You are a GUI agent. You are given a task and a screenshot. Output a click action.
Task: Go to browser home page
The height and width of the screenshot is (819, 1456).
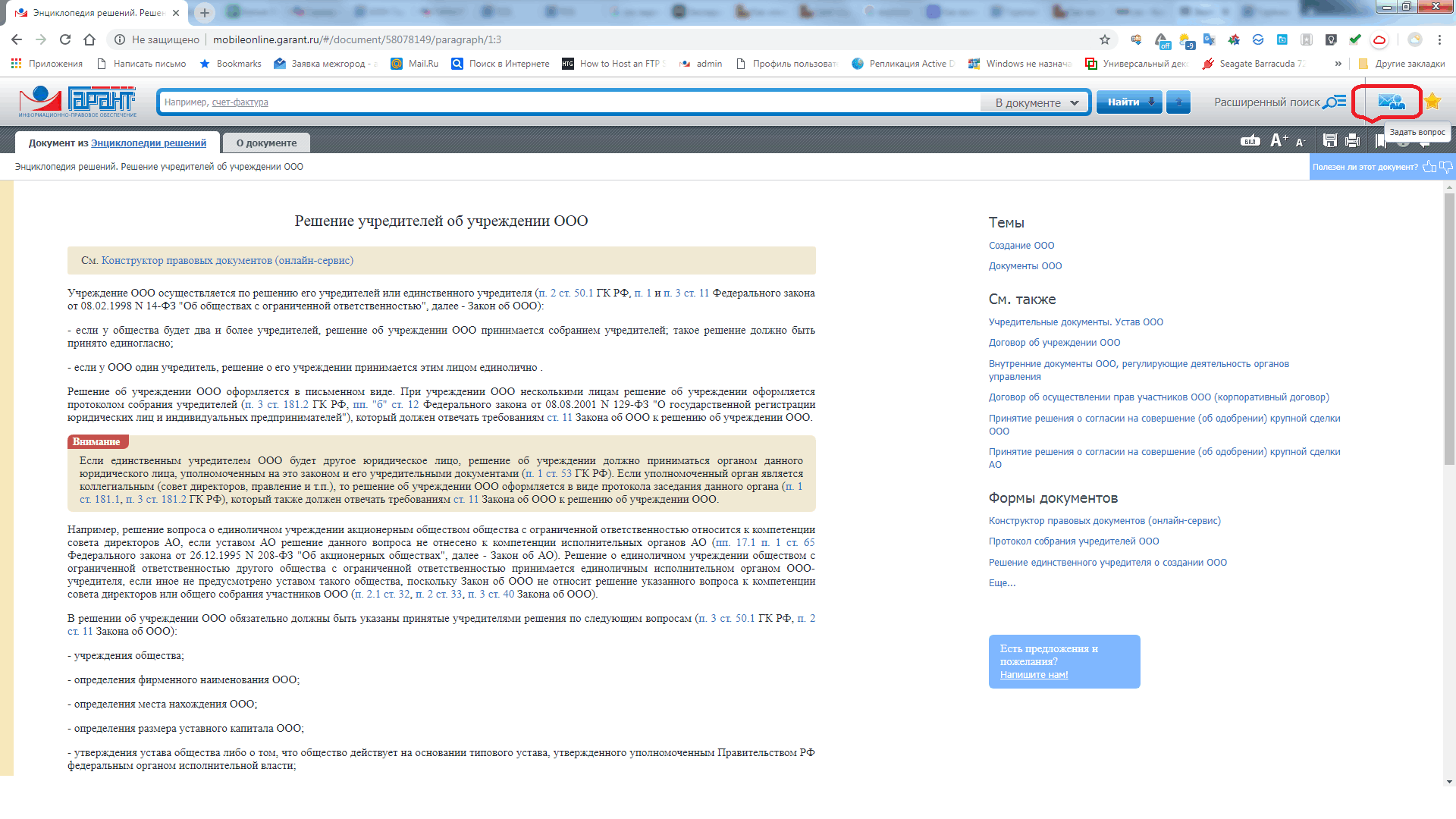[x=89, y=39]
